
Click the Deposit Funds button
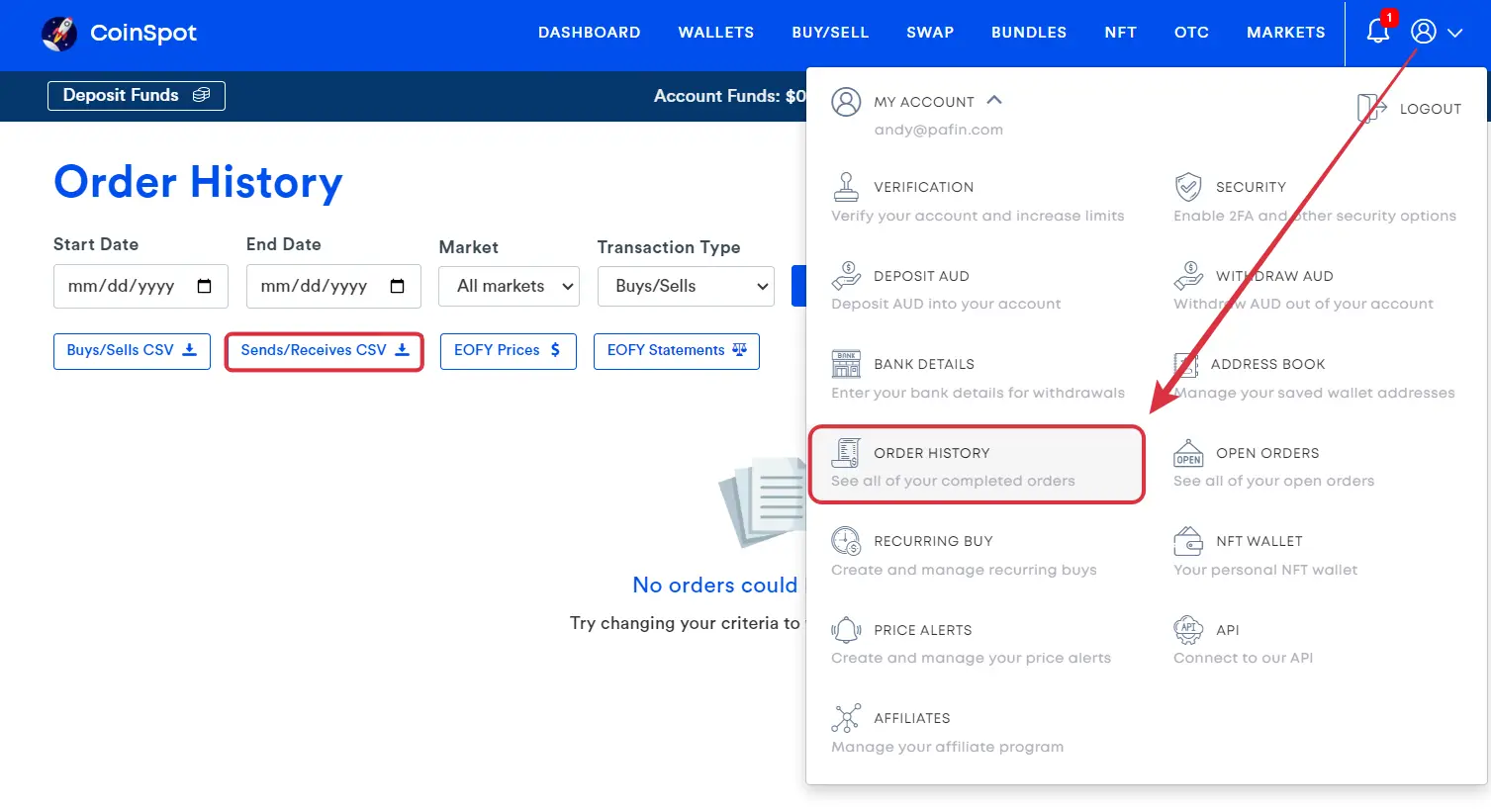tap(137, 95)
